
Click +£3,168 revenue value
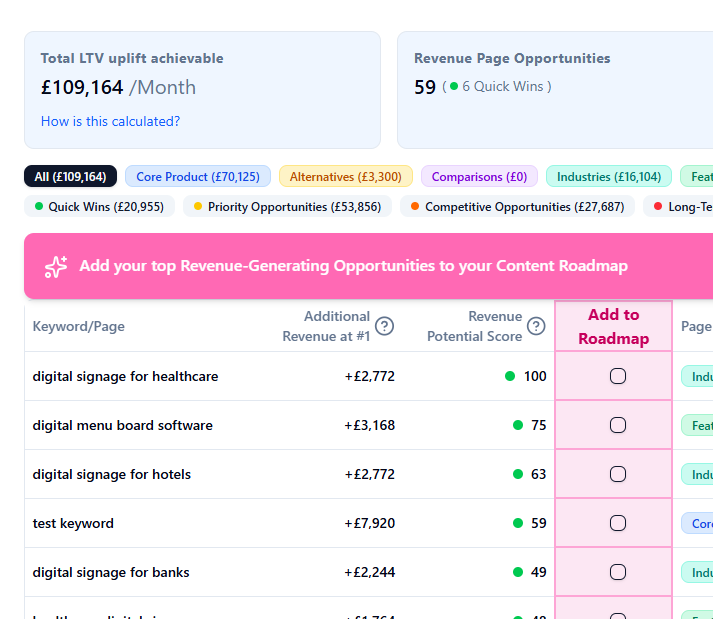pos(369,425)
